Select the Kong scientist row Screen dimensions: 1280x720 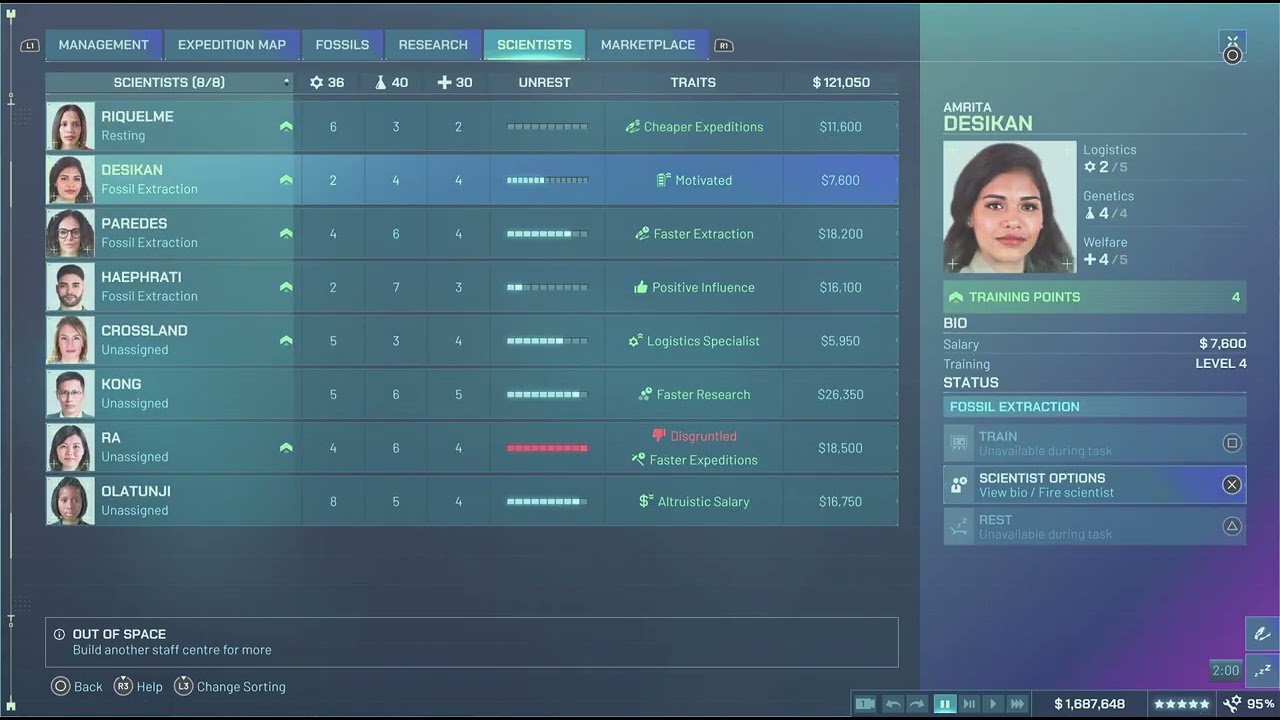point(472,394)
